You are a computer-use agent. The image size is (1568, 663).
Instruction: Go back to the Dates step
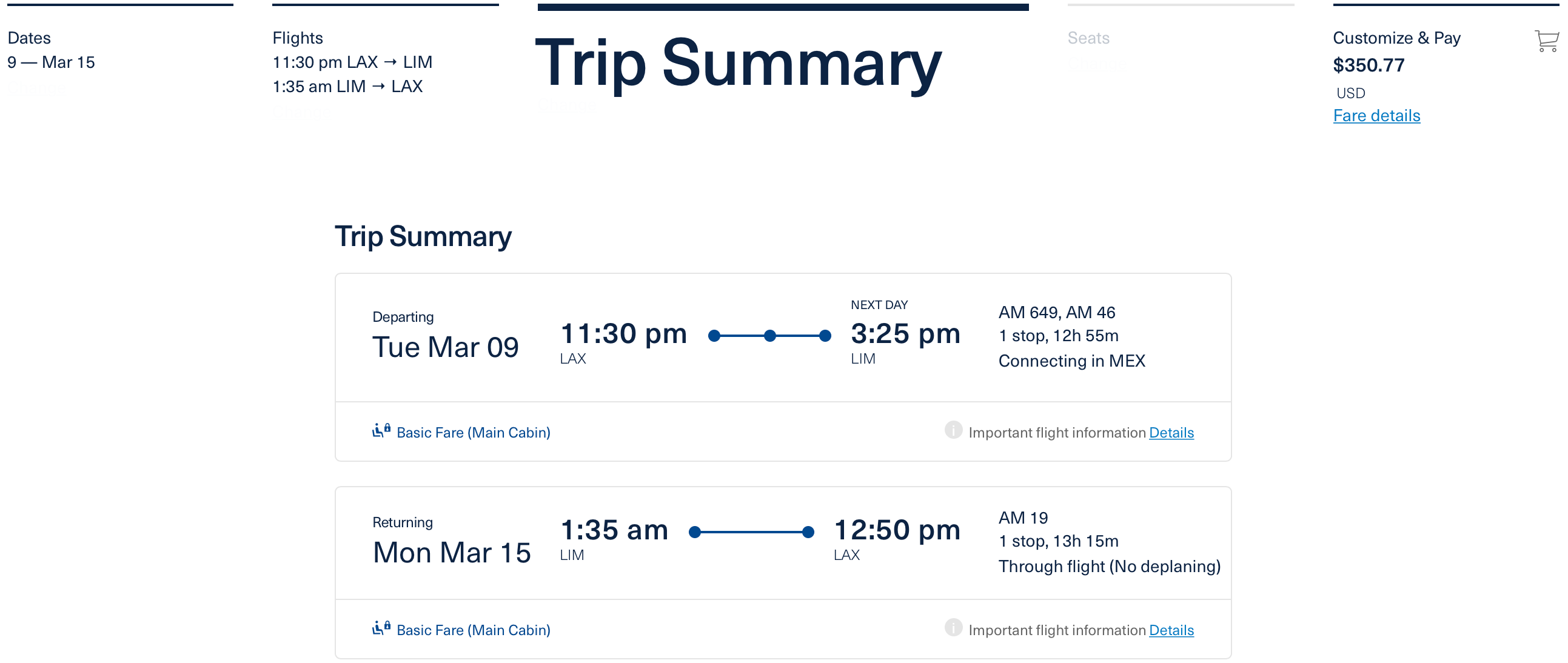[29, 38]
